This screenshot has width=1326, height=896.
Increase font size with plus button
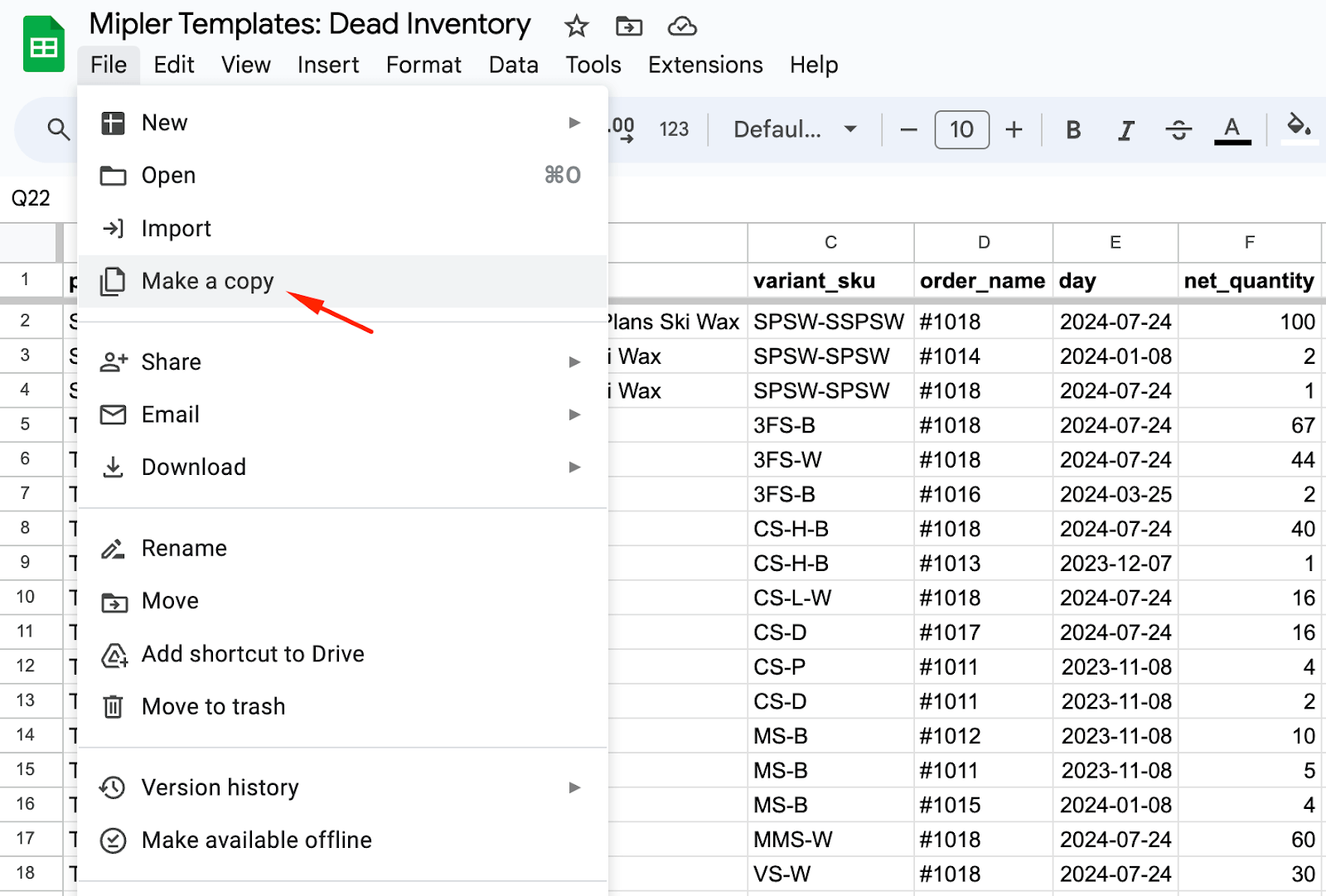pos(1014,129)
